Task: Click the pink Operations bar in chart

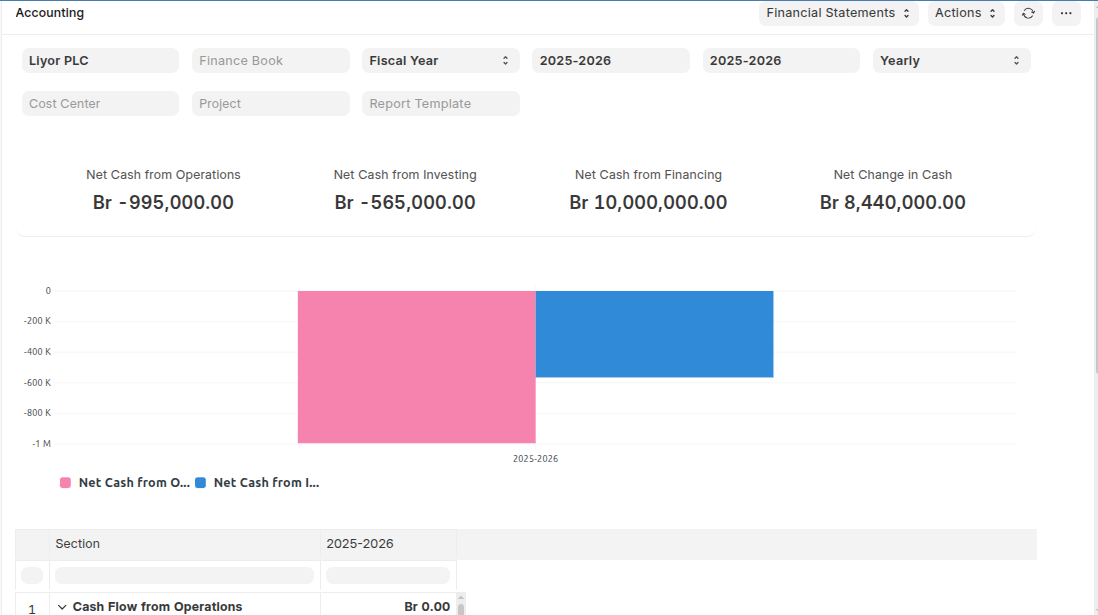Action: click(416, 367)
